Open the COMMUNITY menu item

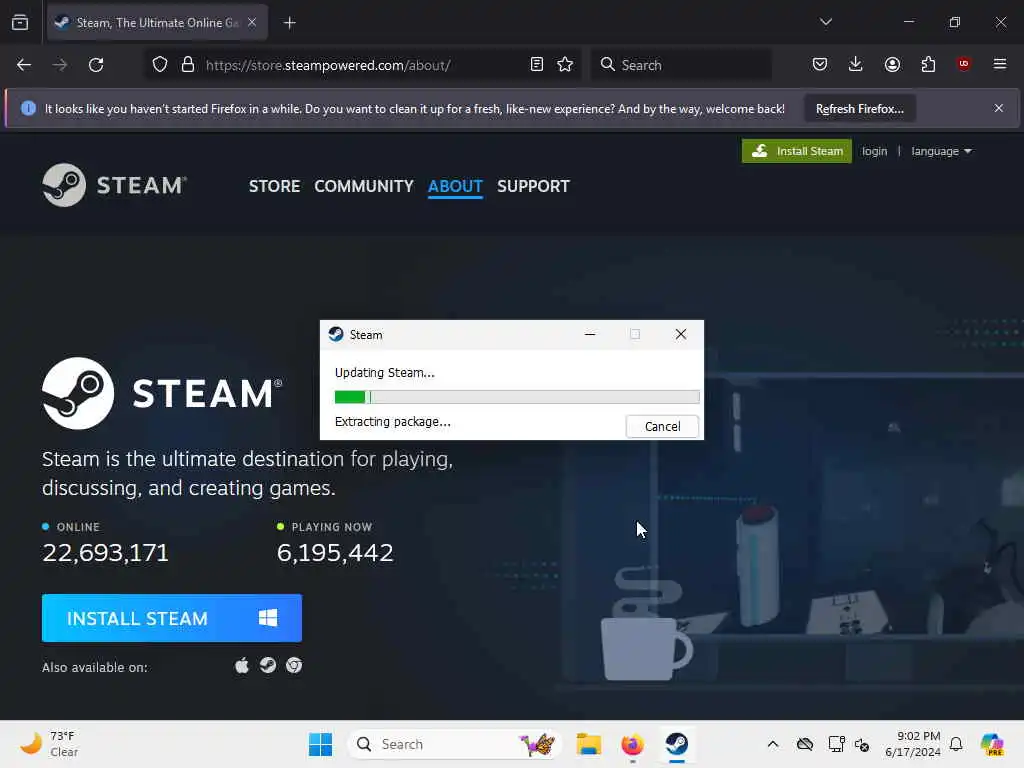point(364,186)
